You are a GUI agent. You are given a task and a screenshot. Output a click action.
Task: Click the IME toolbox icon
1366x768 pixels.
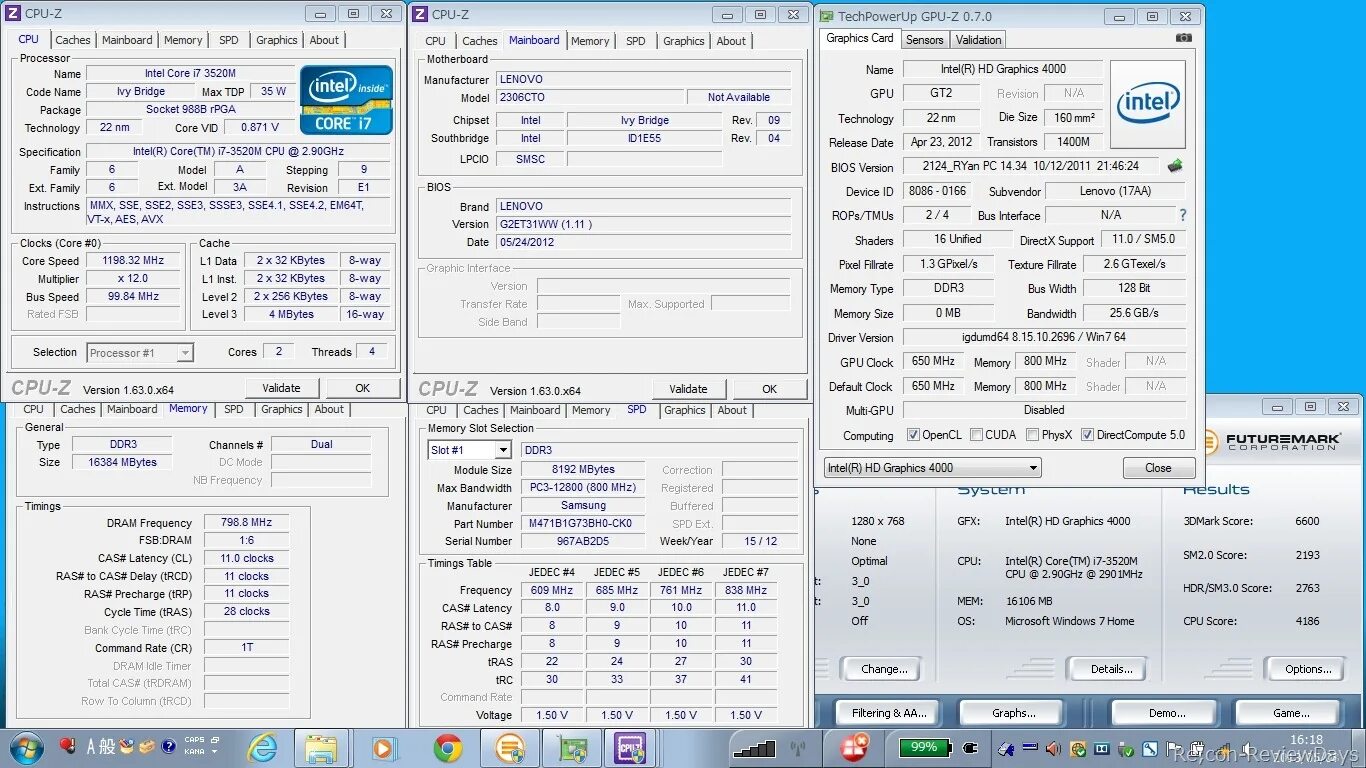(x=147, y=746)
